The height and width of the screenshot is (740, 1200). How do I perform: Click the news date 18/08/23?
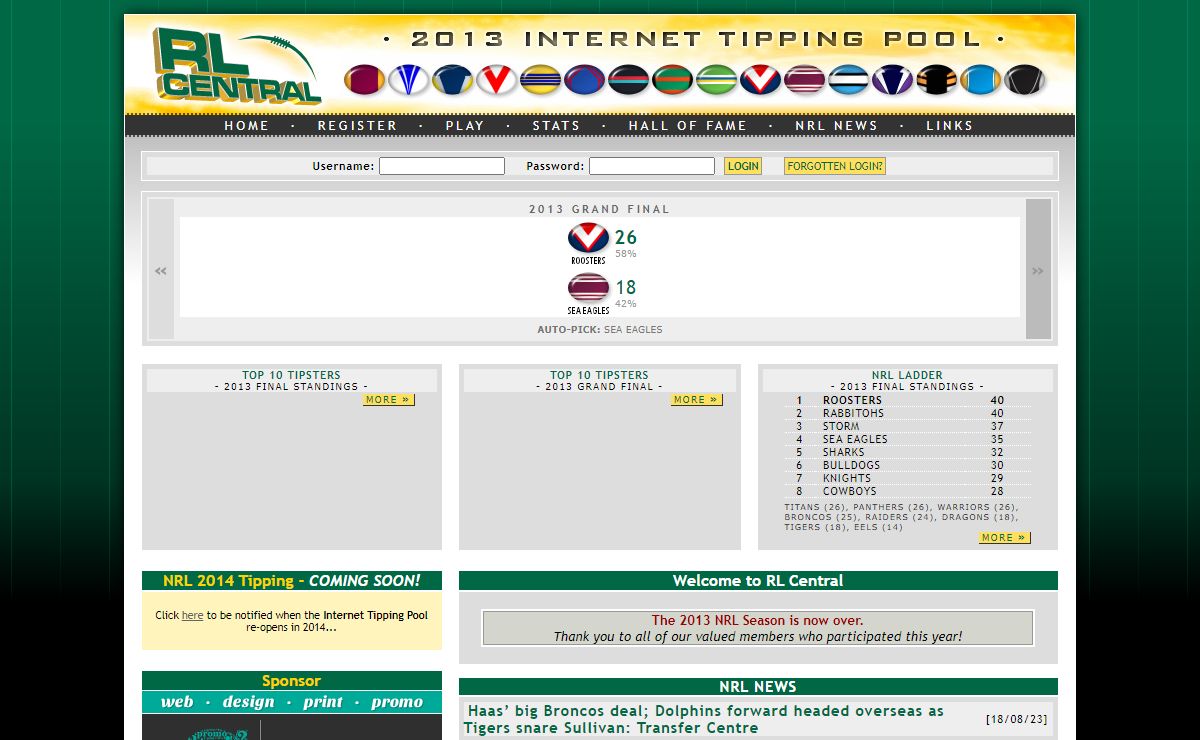pos(1017,719)
